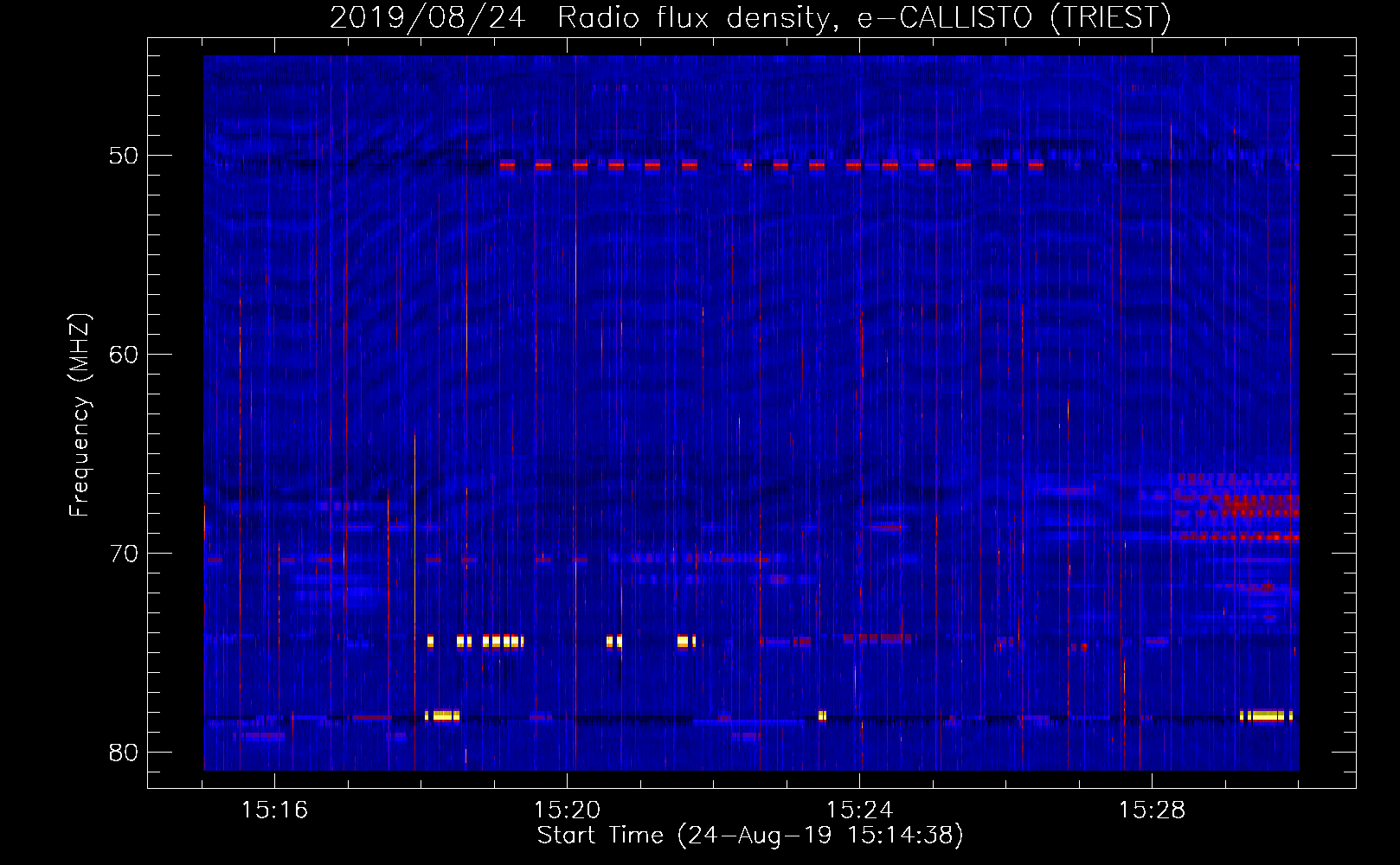Click the 70 frequency tick label
The image size is (1400, 865).
pyautogui.click(x=125, y=554)
